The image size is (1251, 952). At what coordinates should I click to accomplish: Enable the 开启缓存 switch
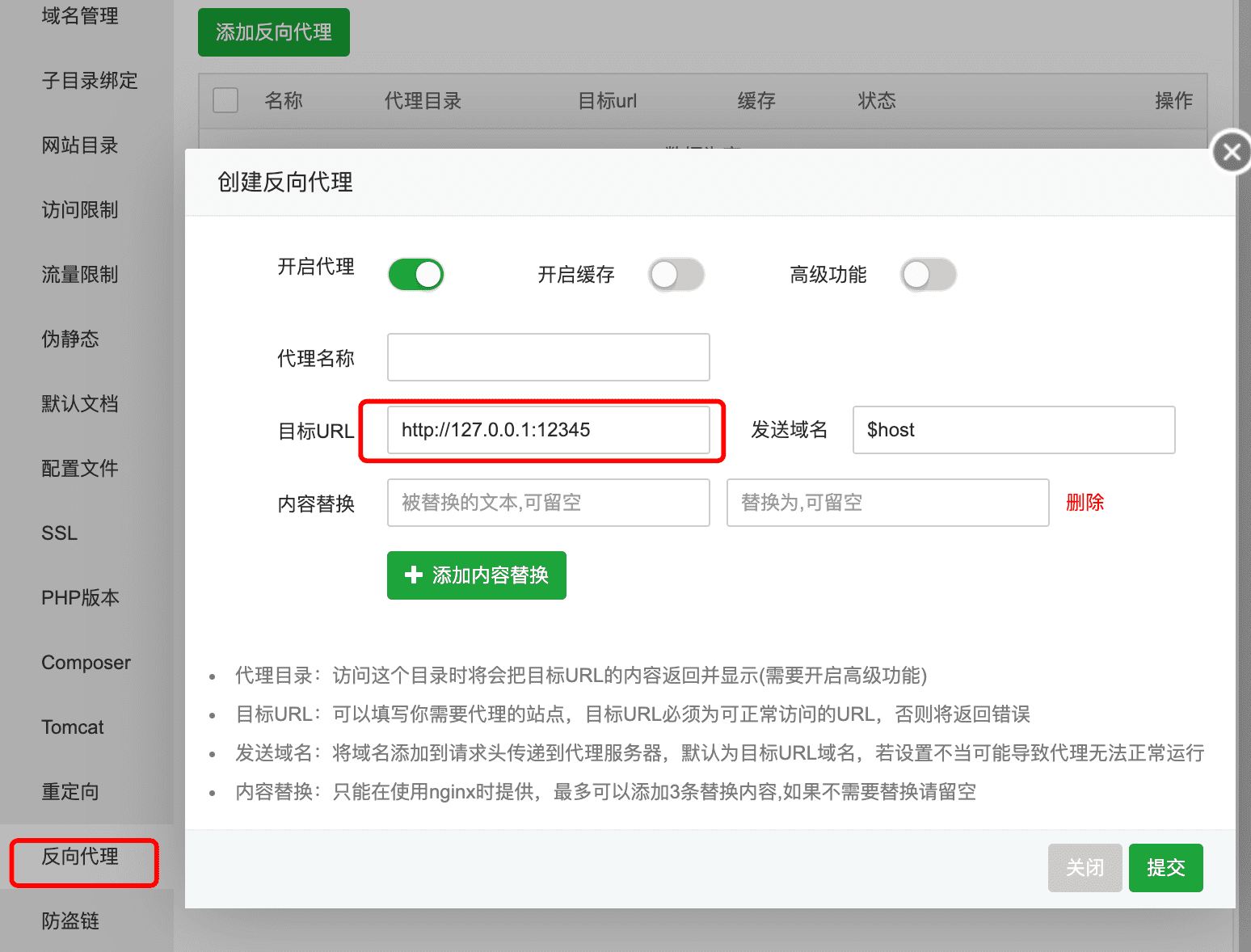click(x=676, y=275)
